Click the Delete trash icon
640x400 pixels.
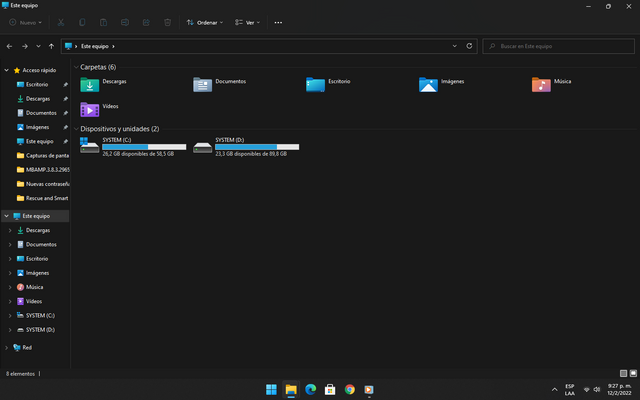point(167,22)
